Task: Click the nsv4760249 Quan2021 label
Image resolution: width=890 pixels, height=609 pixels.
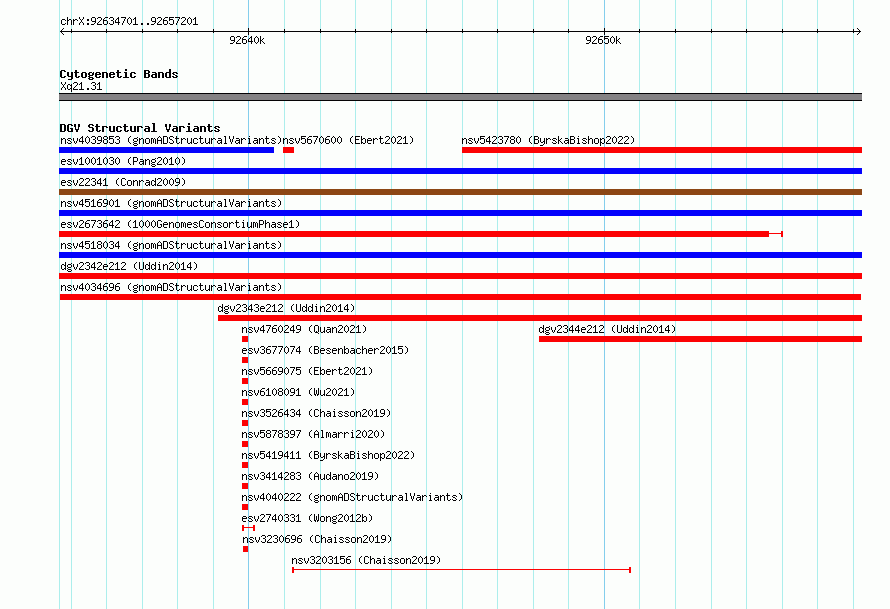Action: tap(304, 329)
